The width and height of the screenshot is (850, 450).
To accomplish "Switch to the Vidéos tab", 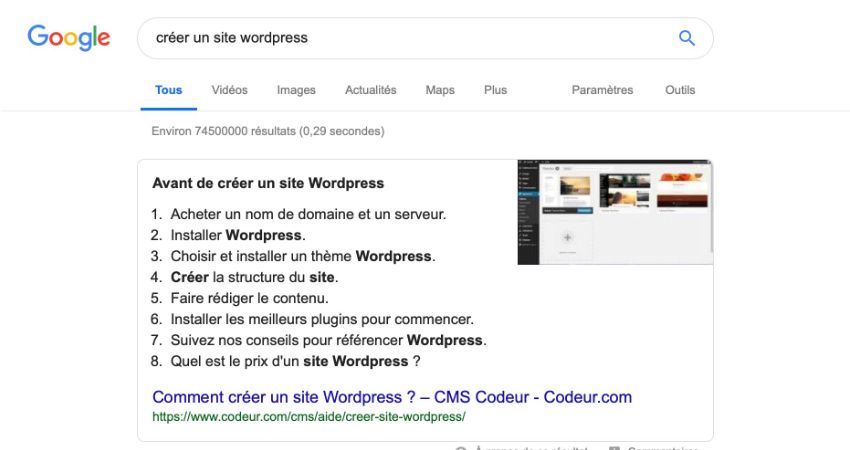I will (x=229, y=90).
